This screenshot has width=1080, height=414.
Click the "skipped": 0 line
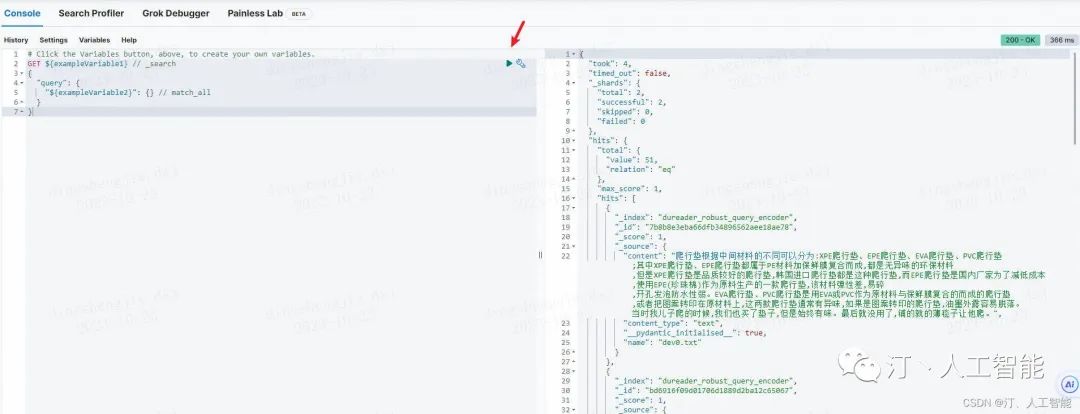(625, 112)
